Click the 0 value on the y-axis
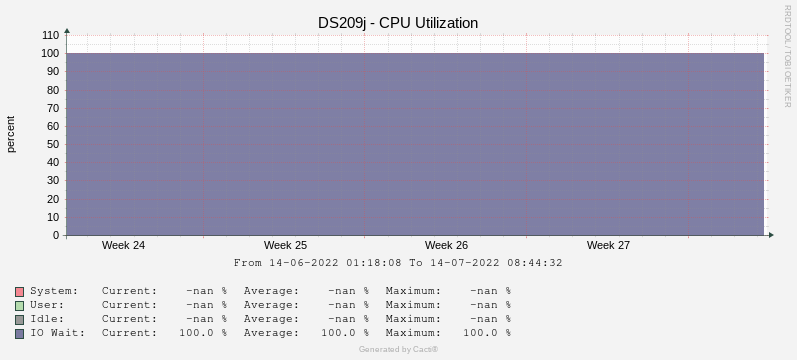Viewport: 797px width, 360px height. pos(56,235)
